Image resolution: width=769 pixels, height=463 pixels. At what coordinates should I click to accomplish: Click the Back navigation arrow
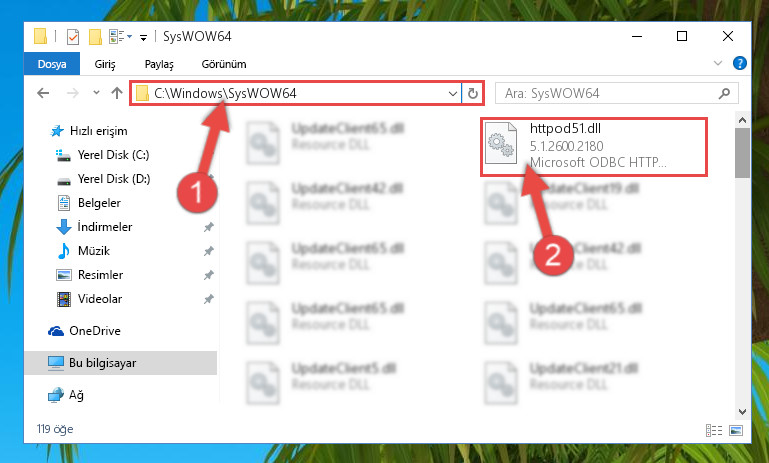[43, 93]
